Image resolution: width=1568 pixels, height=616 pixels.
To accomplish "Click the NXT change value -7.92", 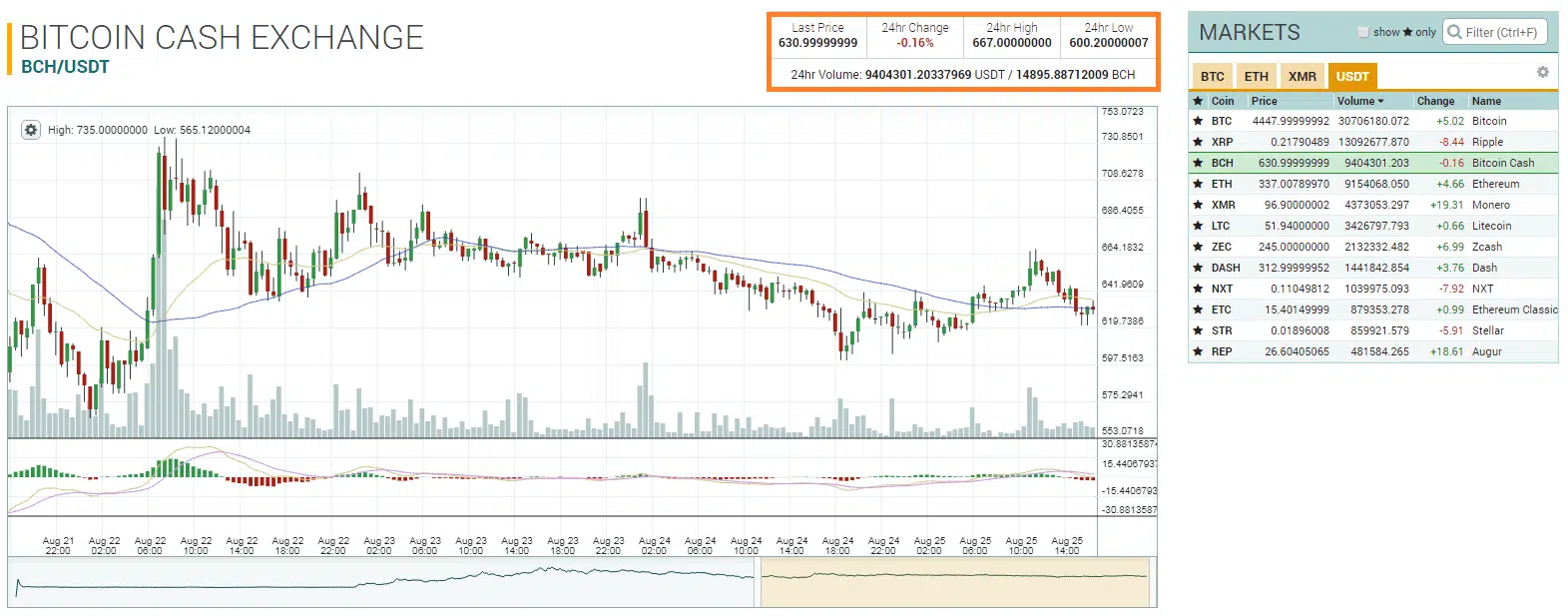I will pyautogui.click(x=1451, y=289).
